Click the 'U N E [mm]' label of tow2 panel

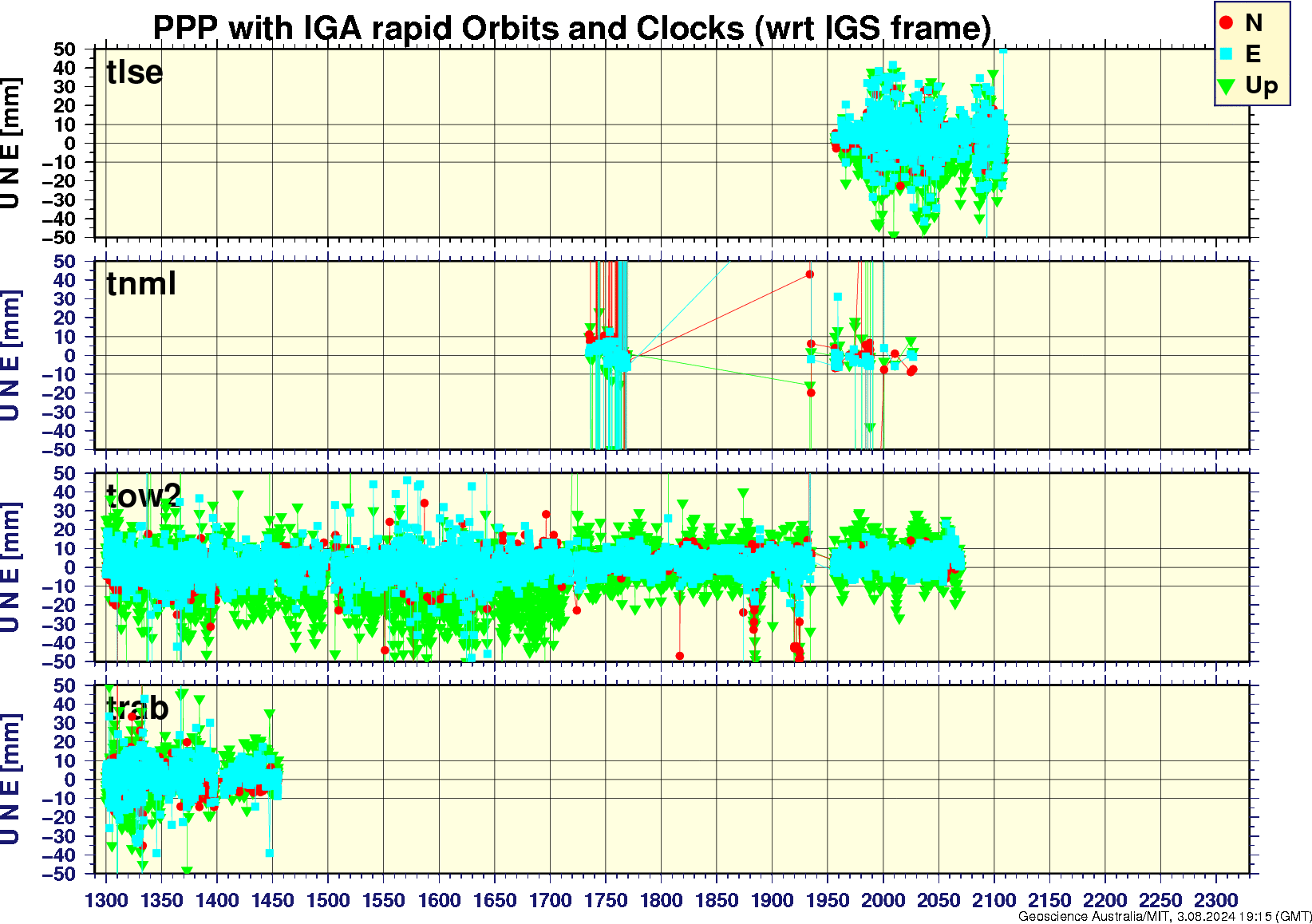click(10, 568)
